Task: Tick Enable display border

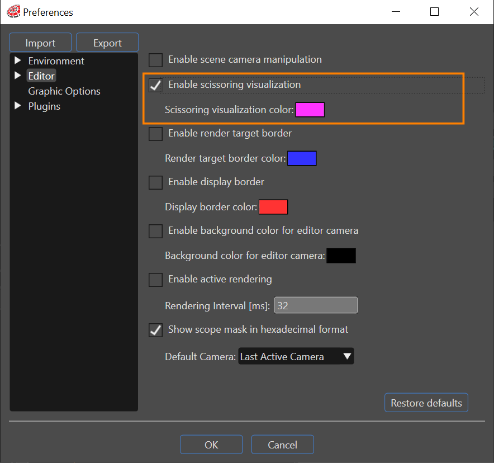Action: [x=156, y=182]
